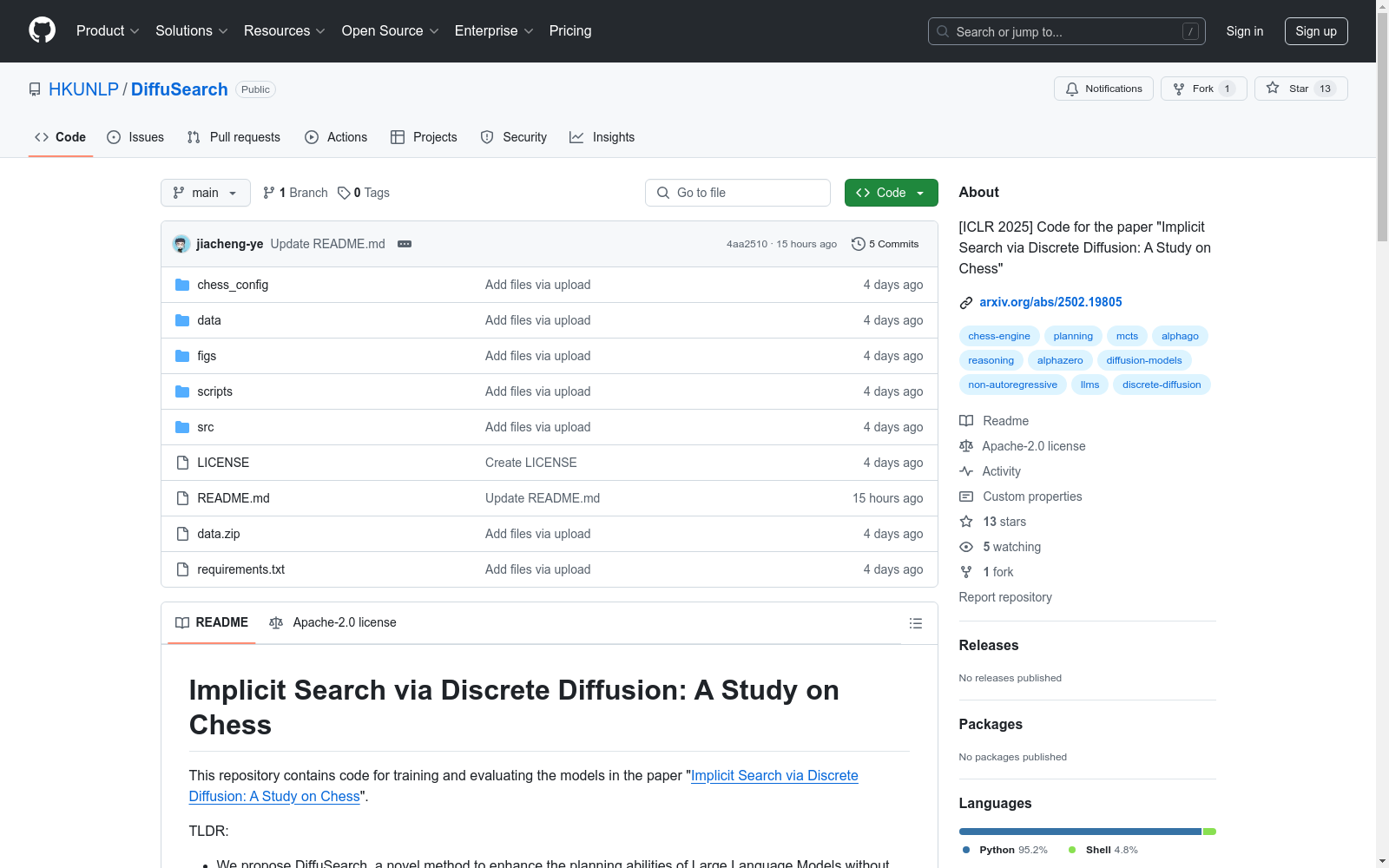
Task: Click the arxiv link chain icon
Action: coord(966,303)
